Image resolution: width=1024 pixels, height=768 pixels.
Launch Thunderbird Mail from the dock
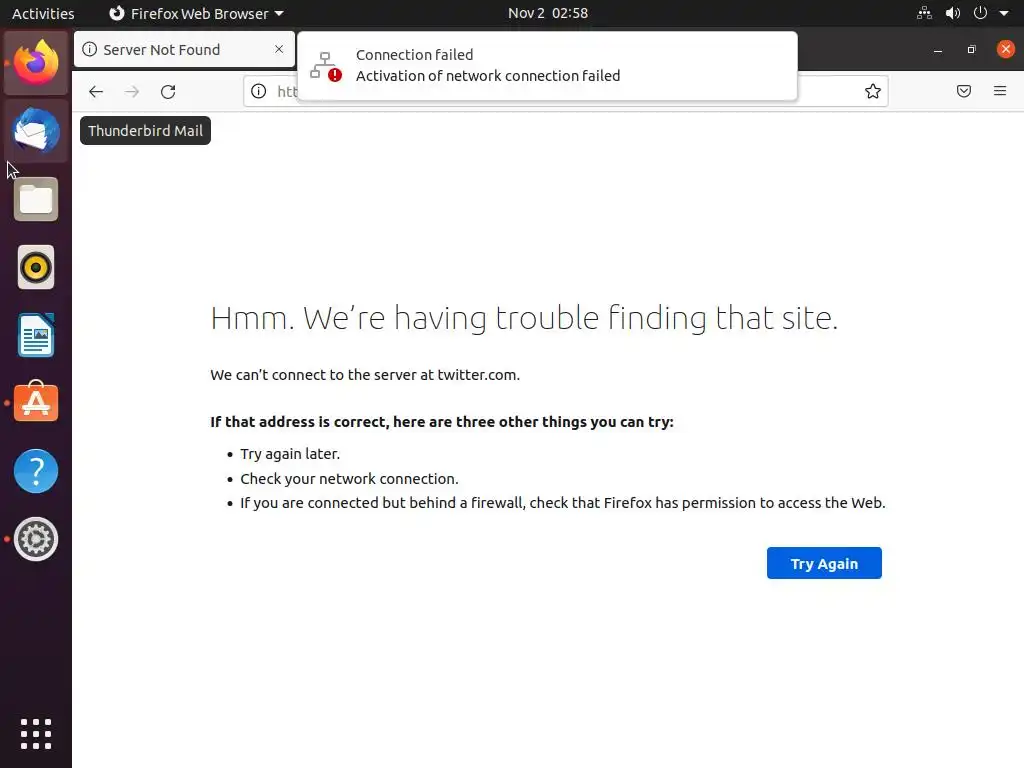coord(36,131)
